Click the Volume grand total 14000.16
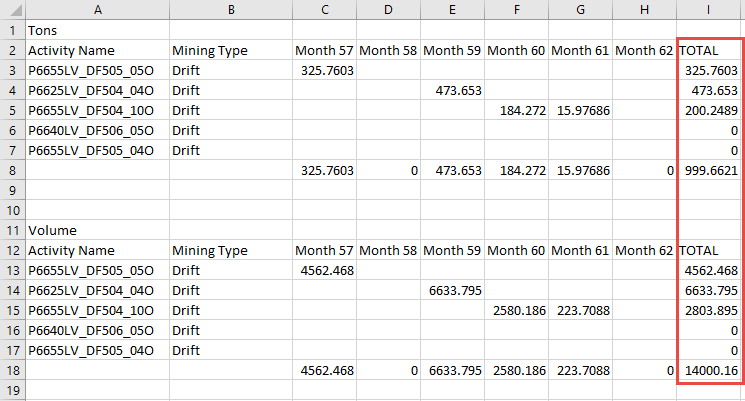Viewport: 745px width, 401px height. [x=709, y=371]
